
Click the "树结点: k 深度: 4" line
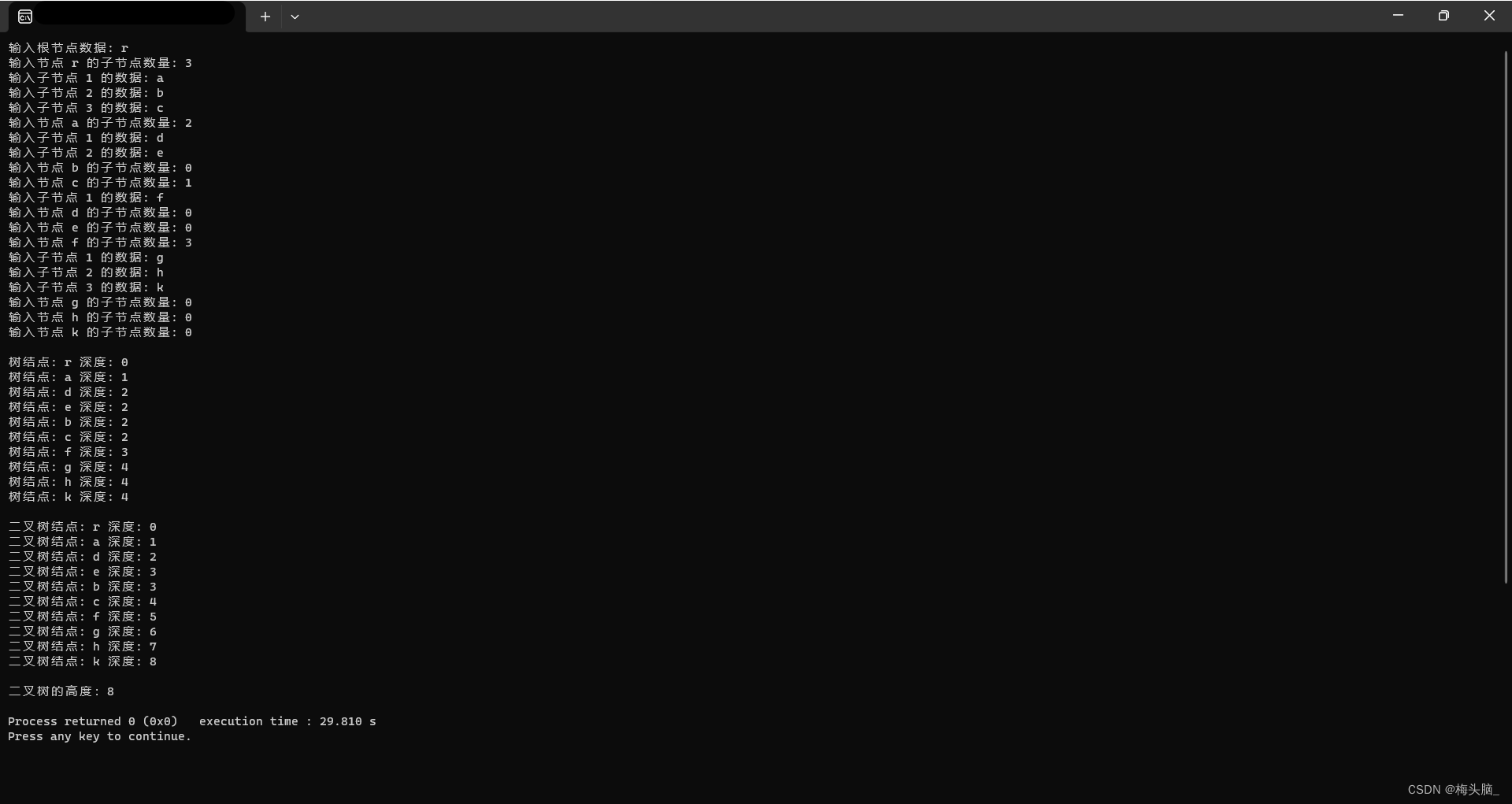click(x=69, y=498)
